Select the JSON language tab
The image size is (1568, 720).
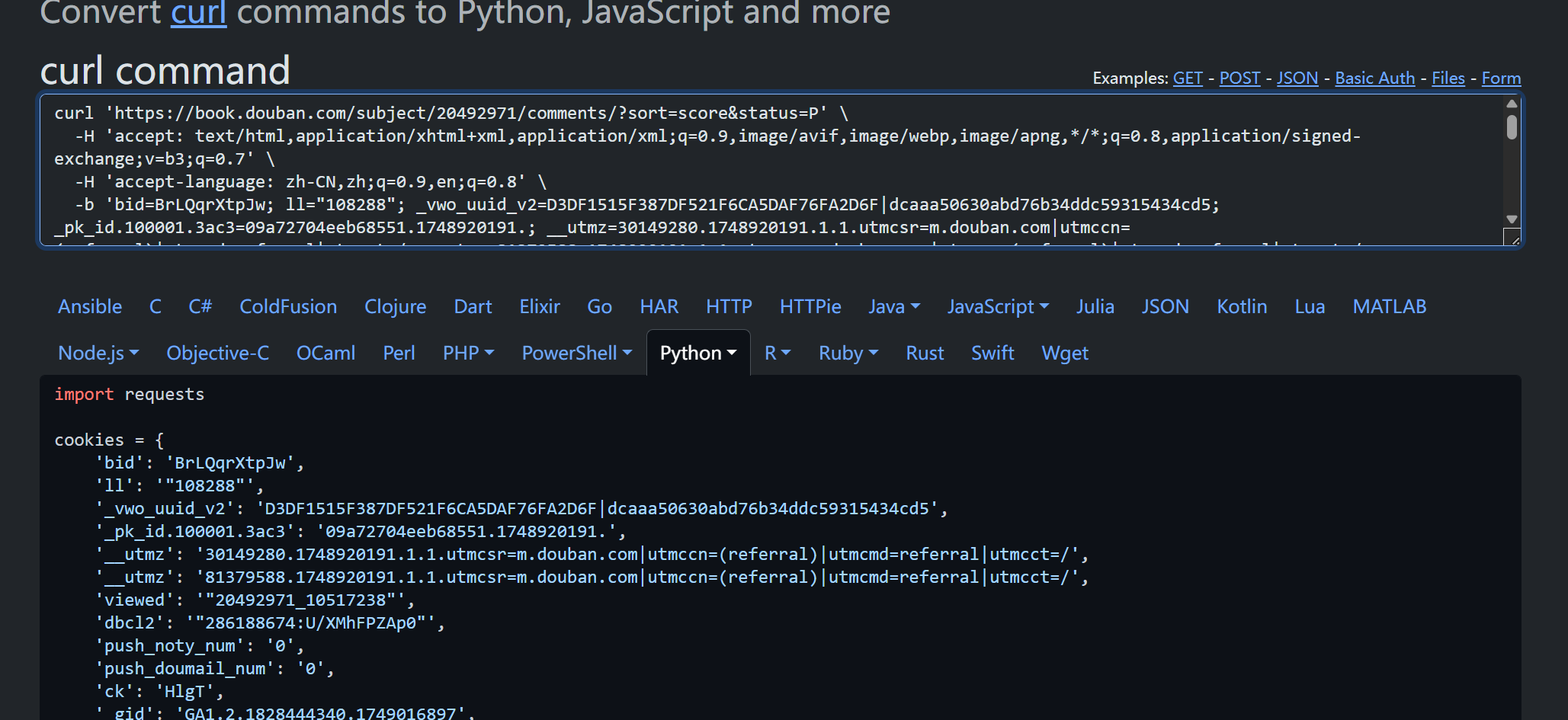click(x=1165, y=306)
